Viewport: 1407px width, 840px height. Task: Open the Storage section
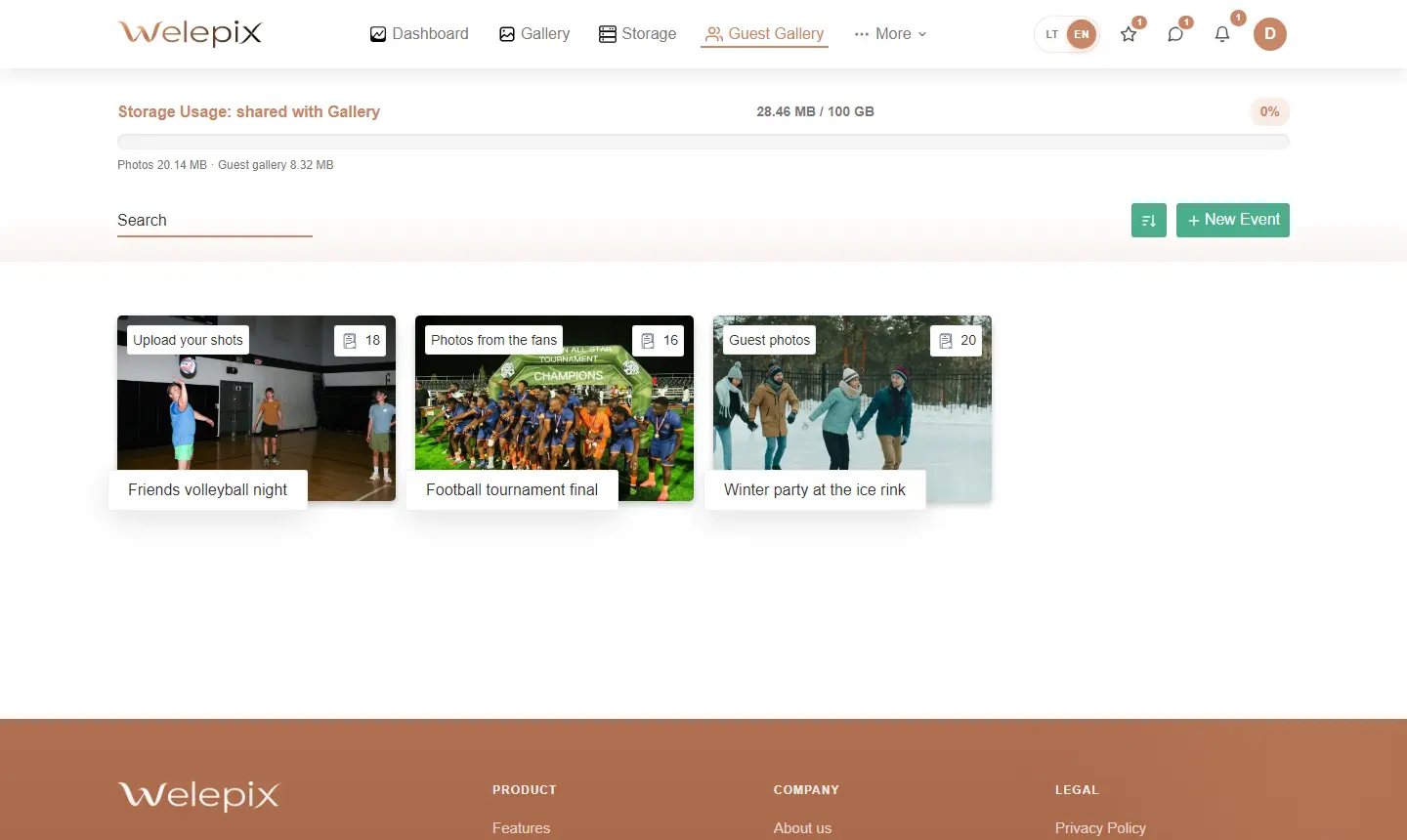[x=637, y=34]
